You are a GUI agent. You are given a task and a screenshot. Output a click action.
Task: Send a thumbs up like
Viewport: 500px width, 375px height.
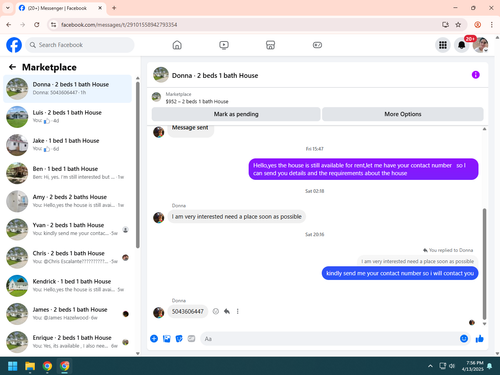[x=480, y=339]
